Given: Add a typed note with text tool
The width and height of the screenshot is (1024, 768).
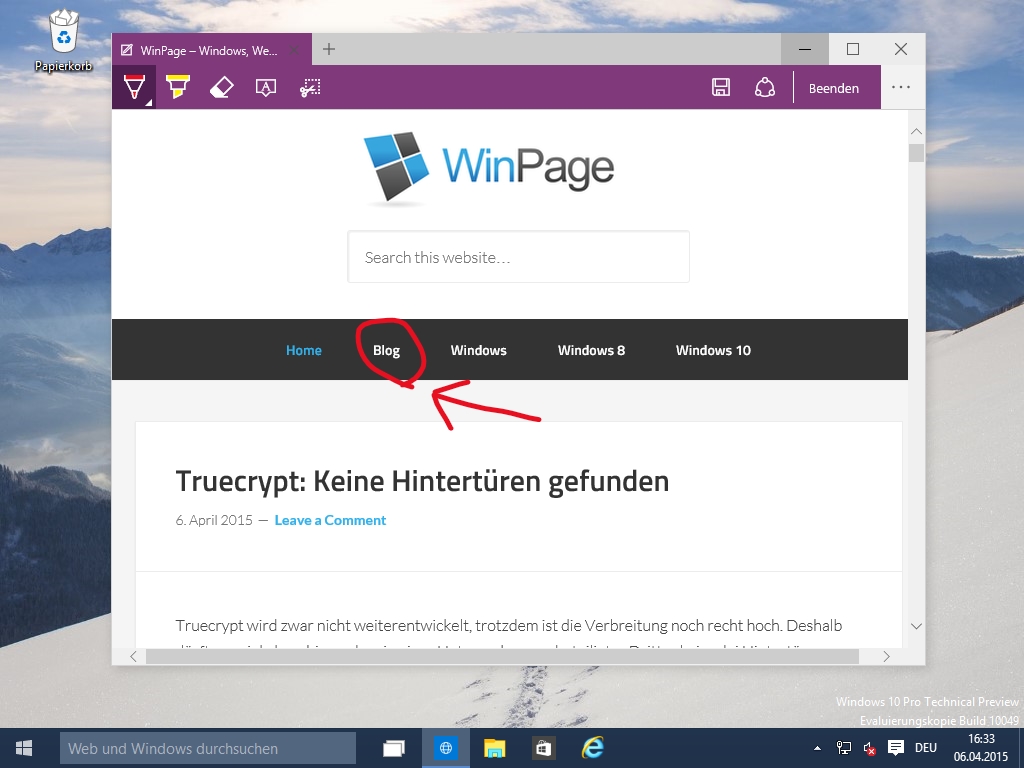Looking at the screenshot, I should (266, 88).
